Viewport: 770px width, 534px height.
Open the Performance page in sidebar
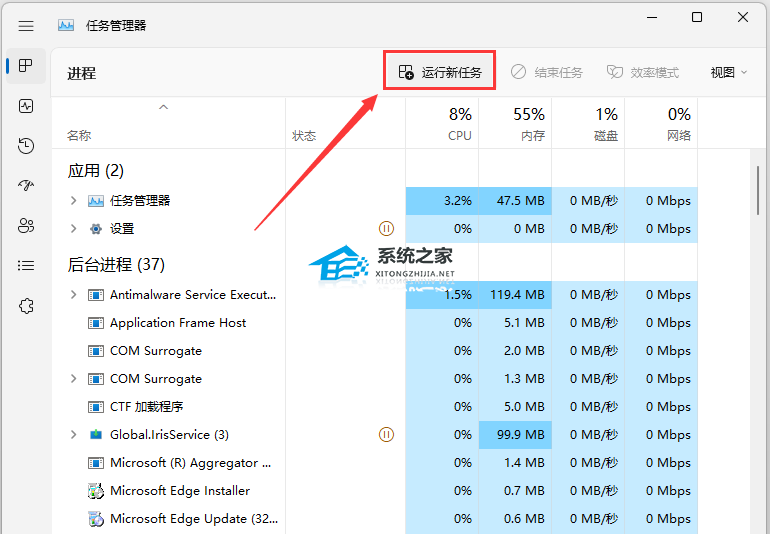tap(26, 106)
